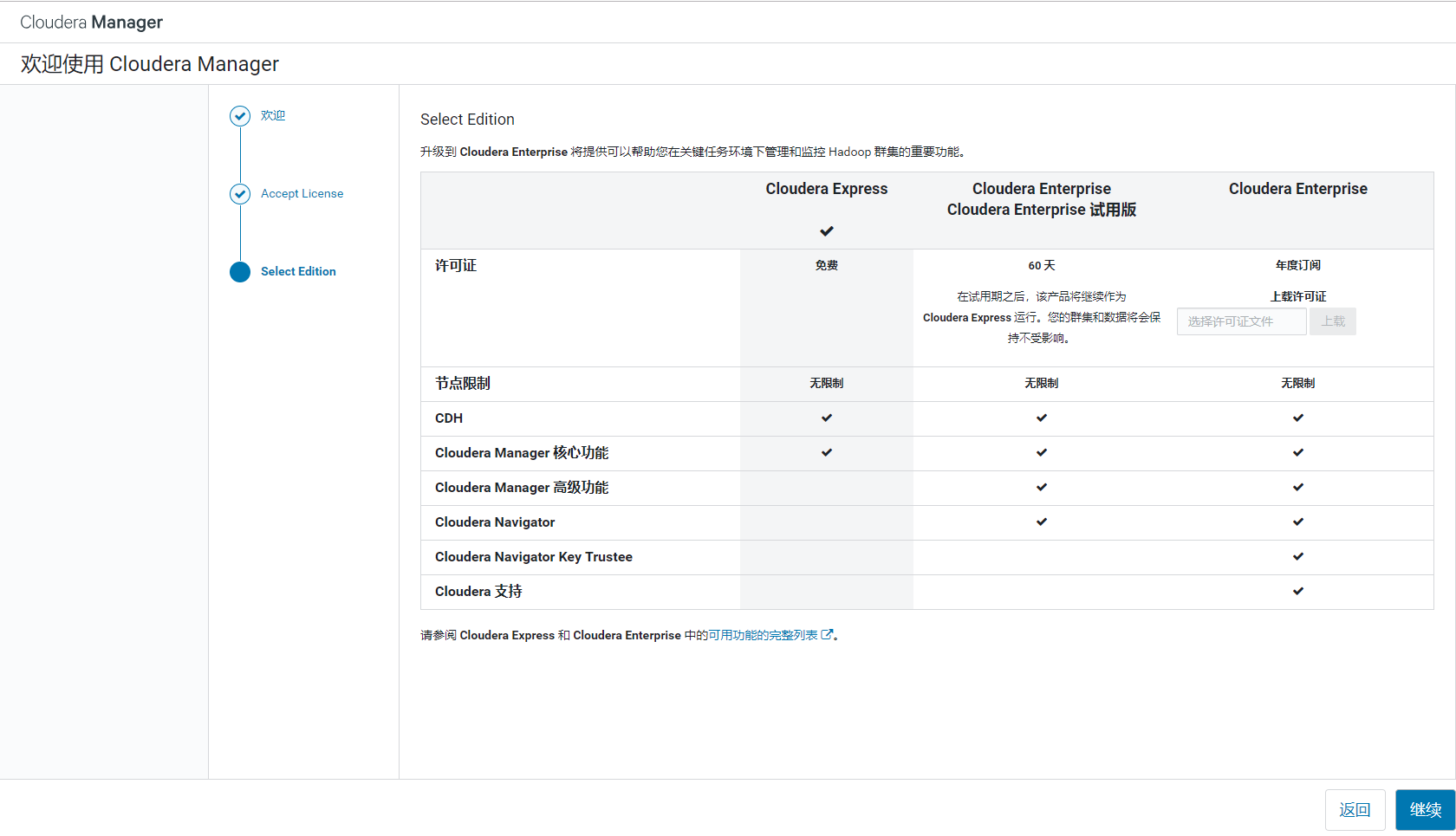Viewport: 1456px width, 836px height.
Task: Click the external link icon after 完整列表
Action: (827, 635)
